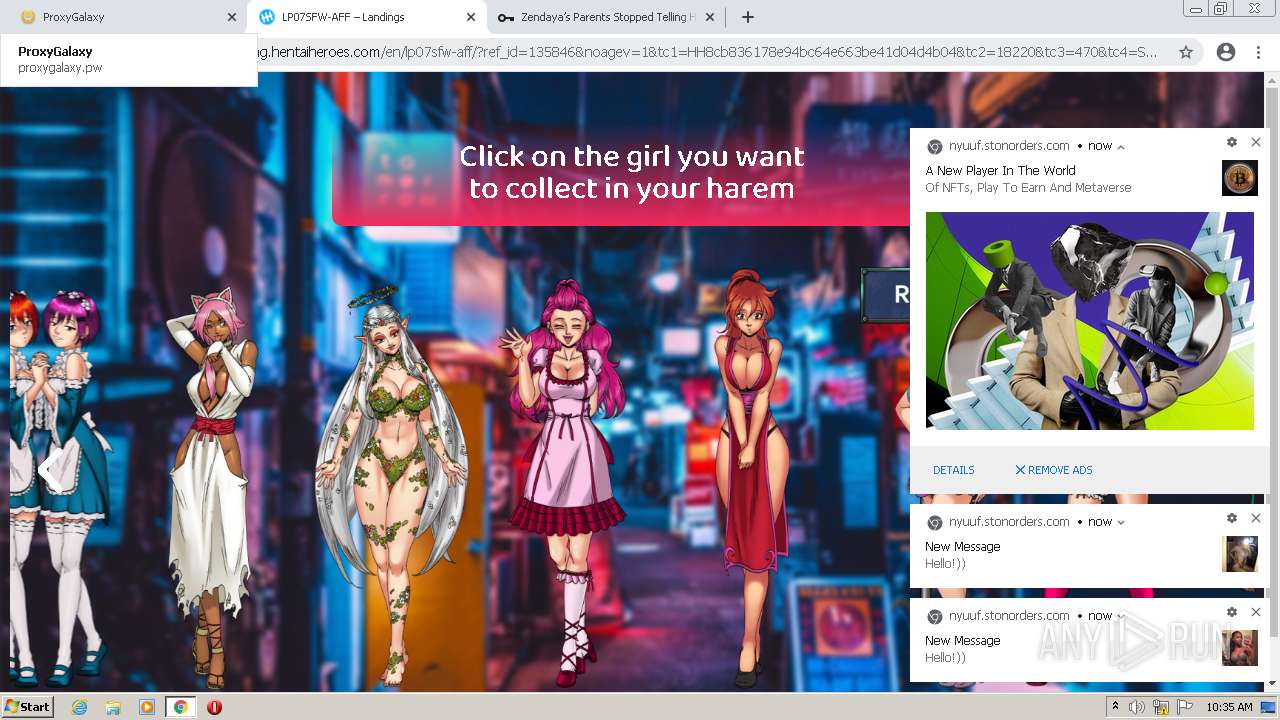Image resolution: width=1280 pixels, height=720 pixels.
Task: Open settings gear on first New Message notification
Action: pos(1232,518)
